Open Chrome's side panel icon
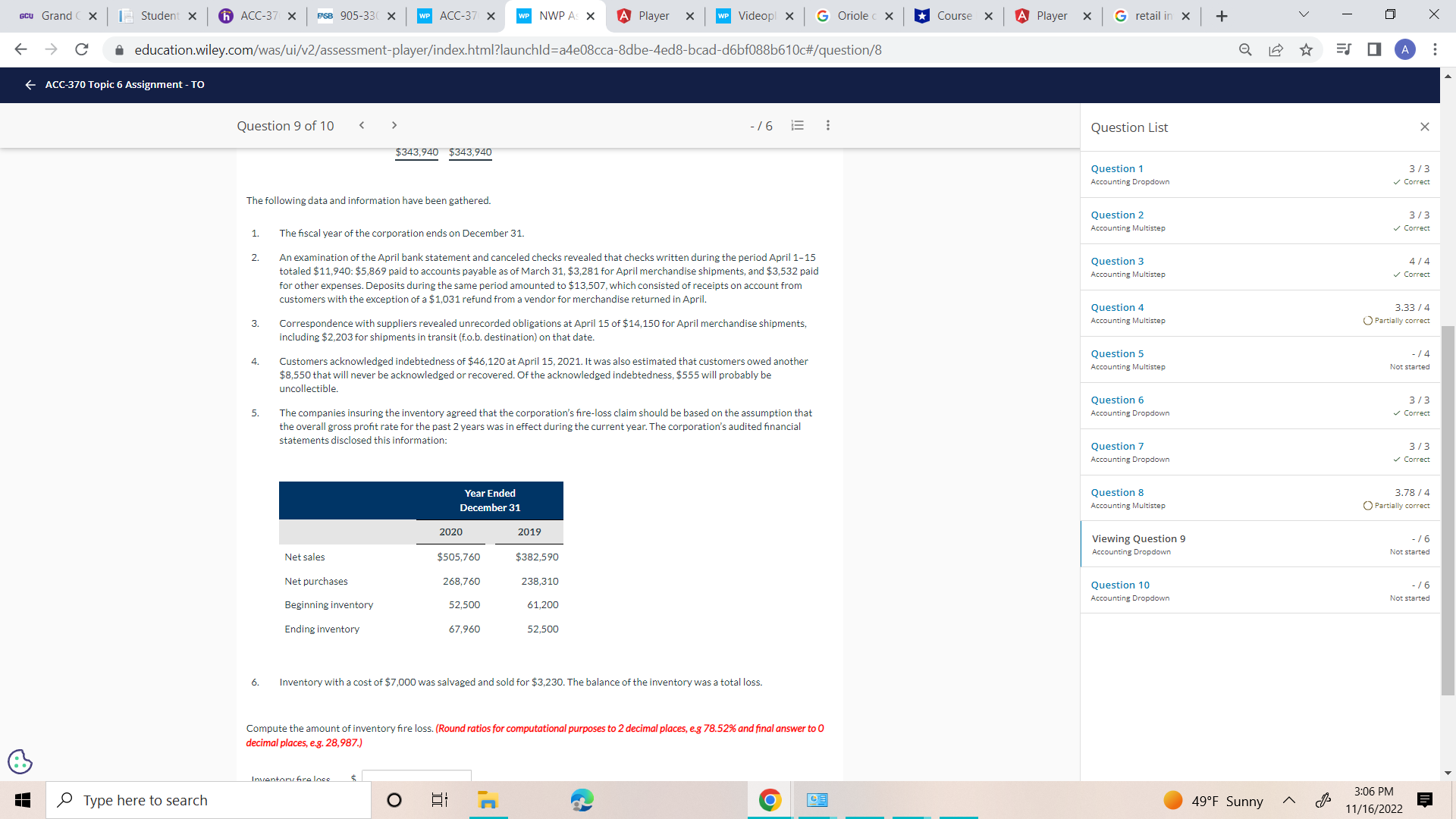This screenshot has width=1456, height=819. pos(1373,49)
